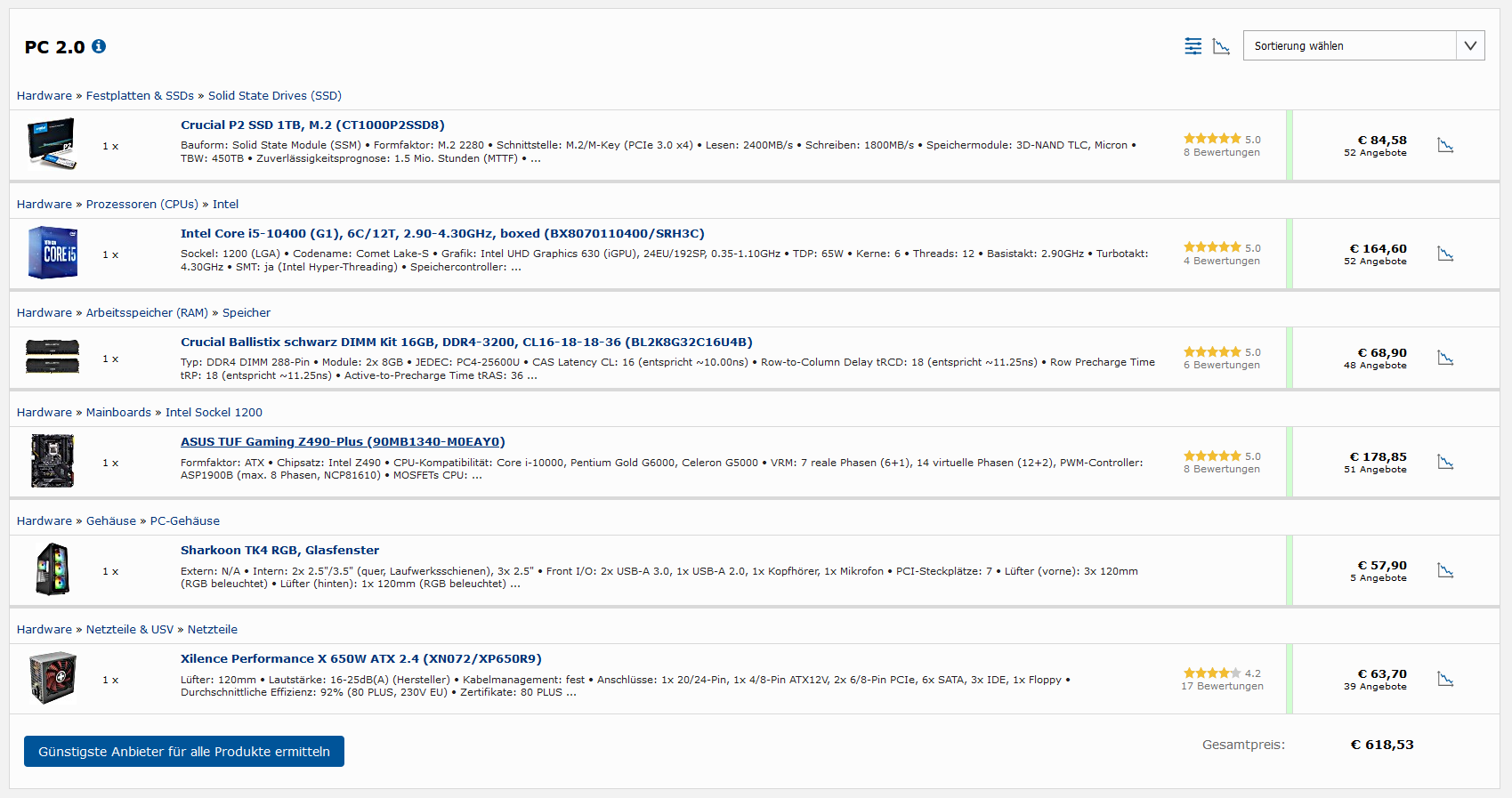This screenshot has width=1512, height=798.
Task: Go to Netzteile & USV category
Action: (x=130, y=630)
